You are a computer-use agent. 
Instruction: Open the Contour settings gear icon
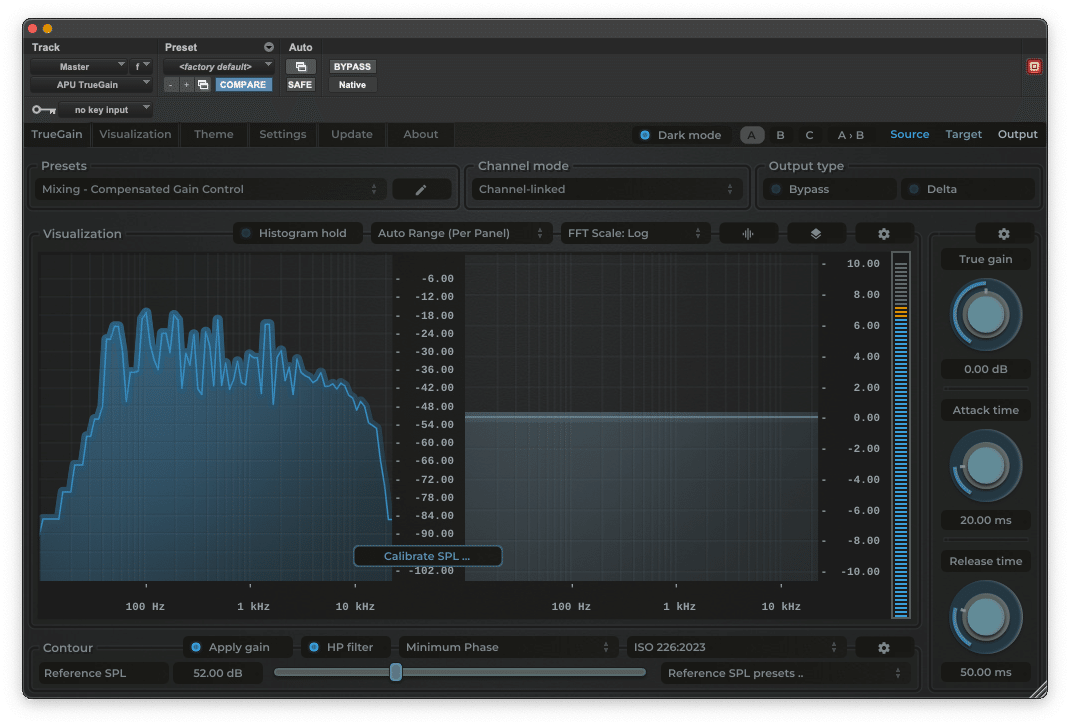(884, 647)
